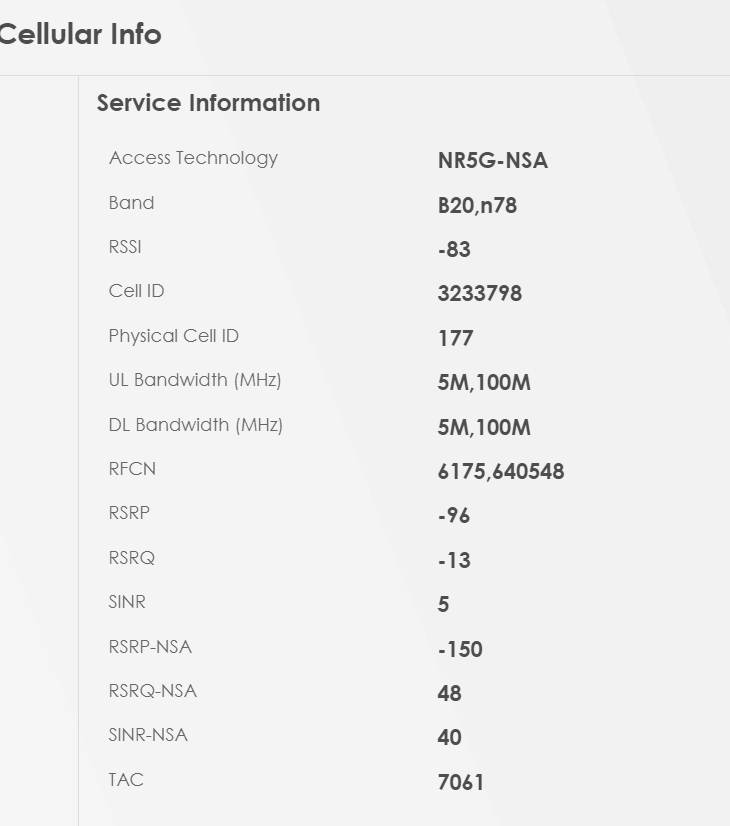This screenshot has height=826, width=730.
Task: Click the NR5G-NSA access technology value
Action: coord(492,161)
